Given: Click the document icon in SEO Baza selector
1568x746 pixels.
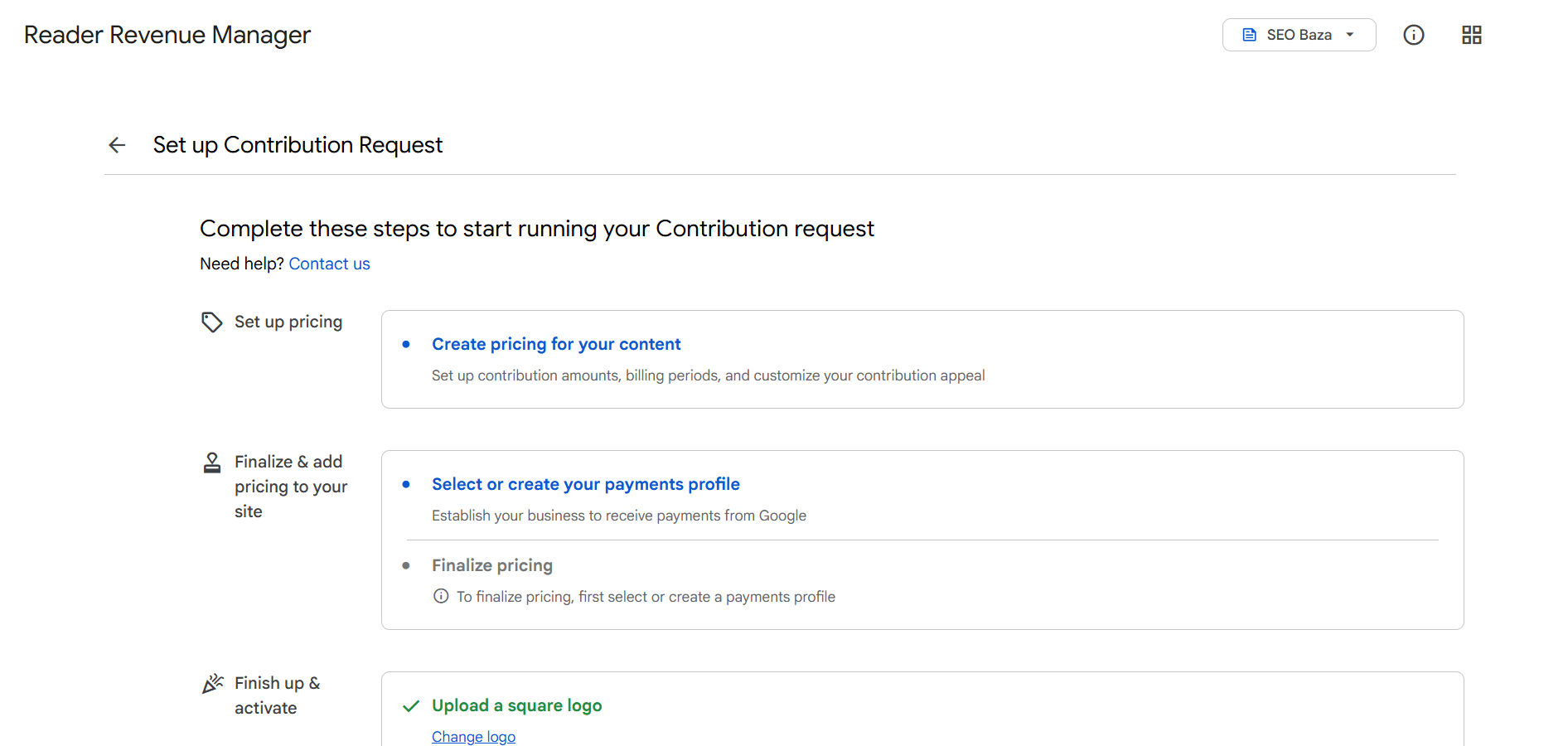Looking at the screenshot, I should pyautogui.click(x=1250, y=35).
